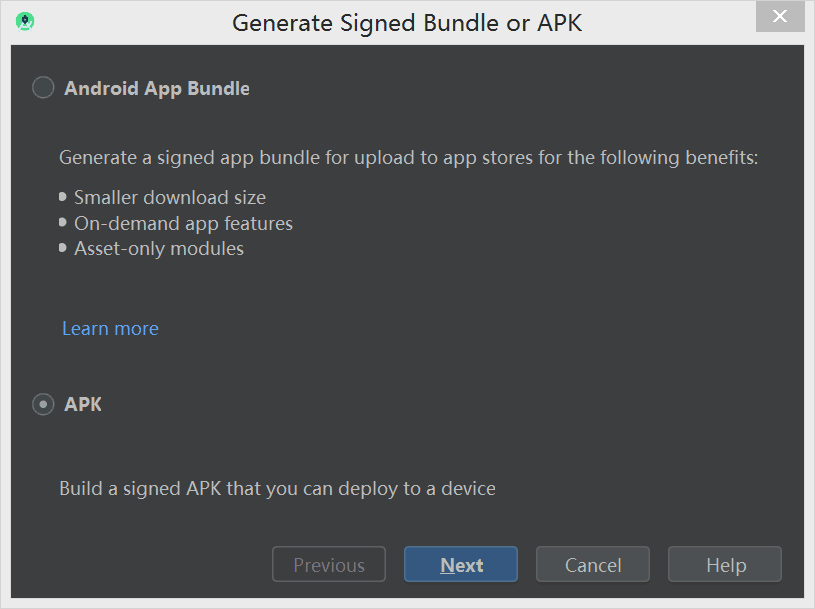
Task: Click the bold 'Android App Bundle' label text
Action: [x=157, y=88]
